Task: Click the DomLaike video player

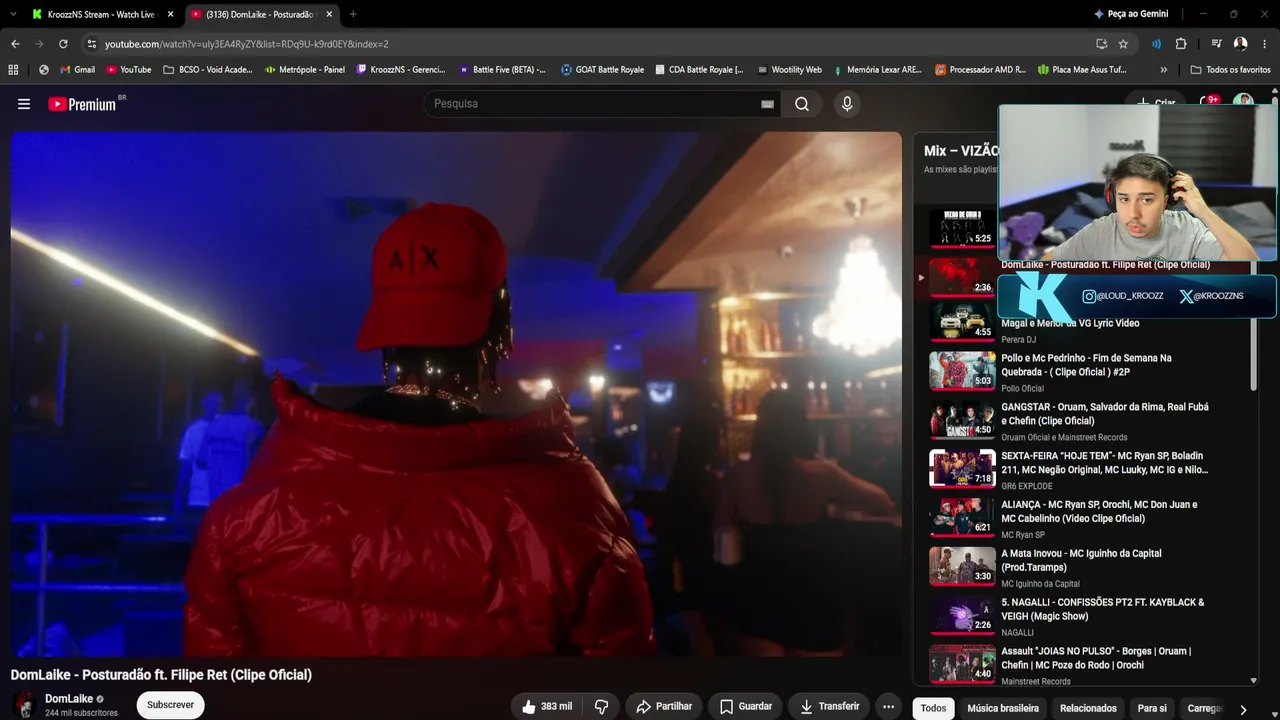Action: pyautogui.click(x=456, y=394)
